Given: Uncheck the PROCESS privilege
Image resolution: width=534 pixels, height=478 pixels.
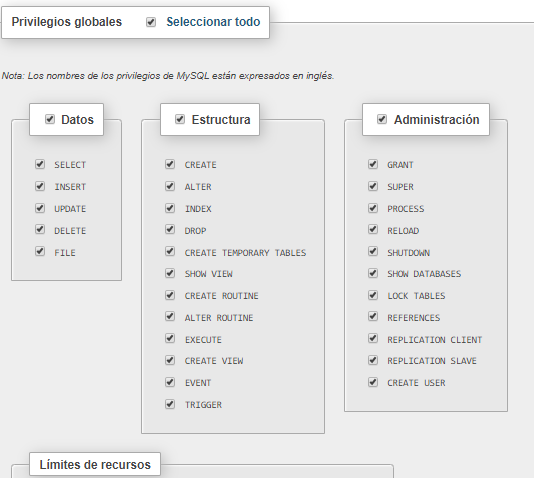Looking at the screenshot, I should tap(373, 208).
